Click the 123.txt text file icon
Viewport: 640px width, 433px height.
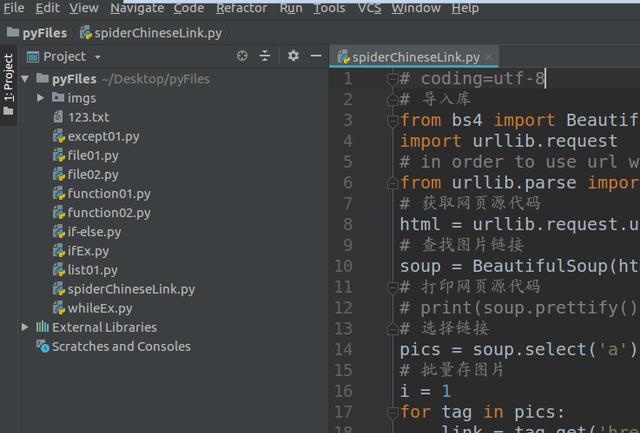tap(58, 117)
